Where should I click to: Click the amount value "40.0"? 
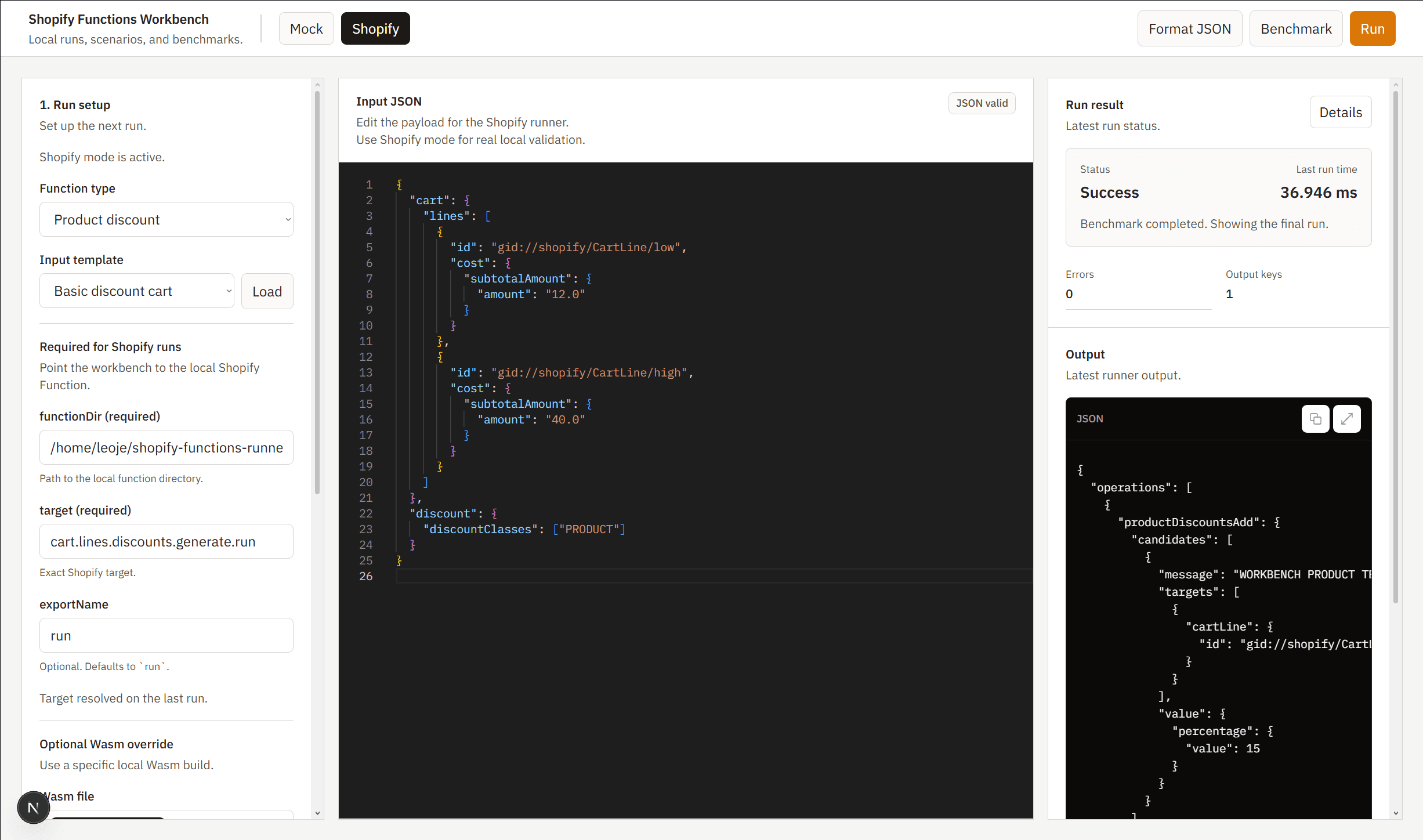pos(565,419)
